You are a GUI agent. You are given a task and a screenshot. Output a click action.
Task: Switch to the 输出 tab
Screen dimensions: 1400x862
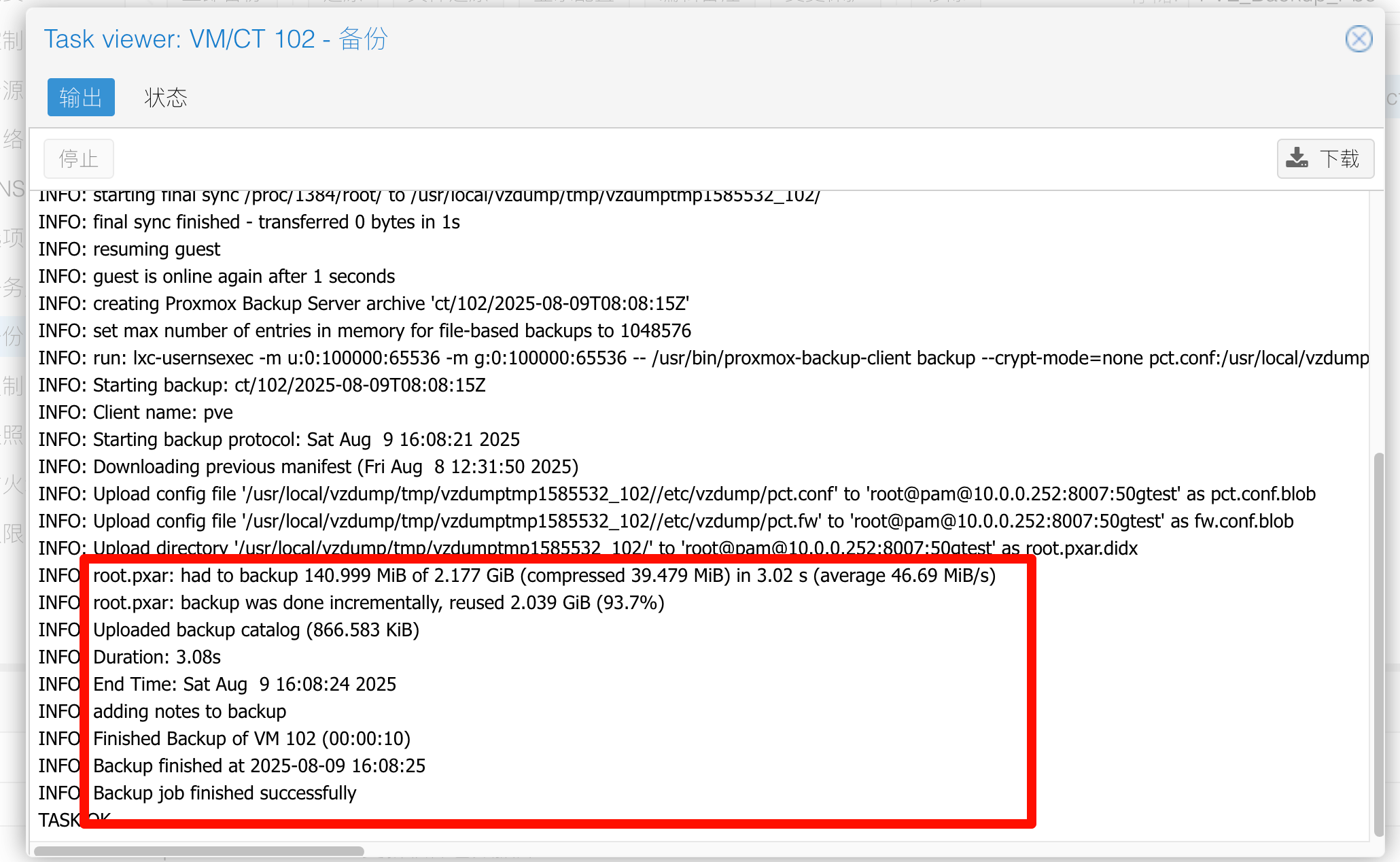coord(81,97)
